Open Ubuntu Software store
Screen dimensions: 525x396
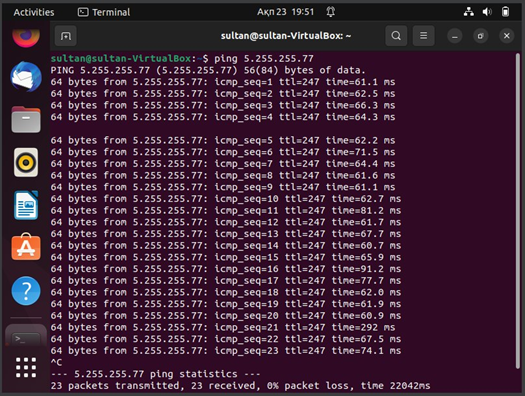point(26,247)
